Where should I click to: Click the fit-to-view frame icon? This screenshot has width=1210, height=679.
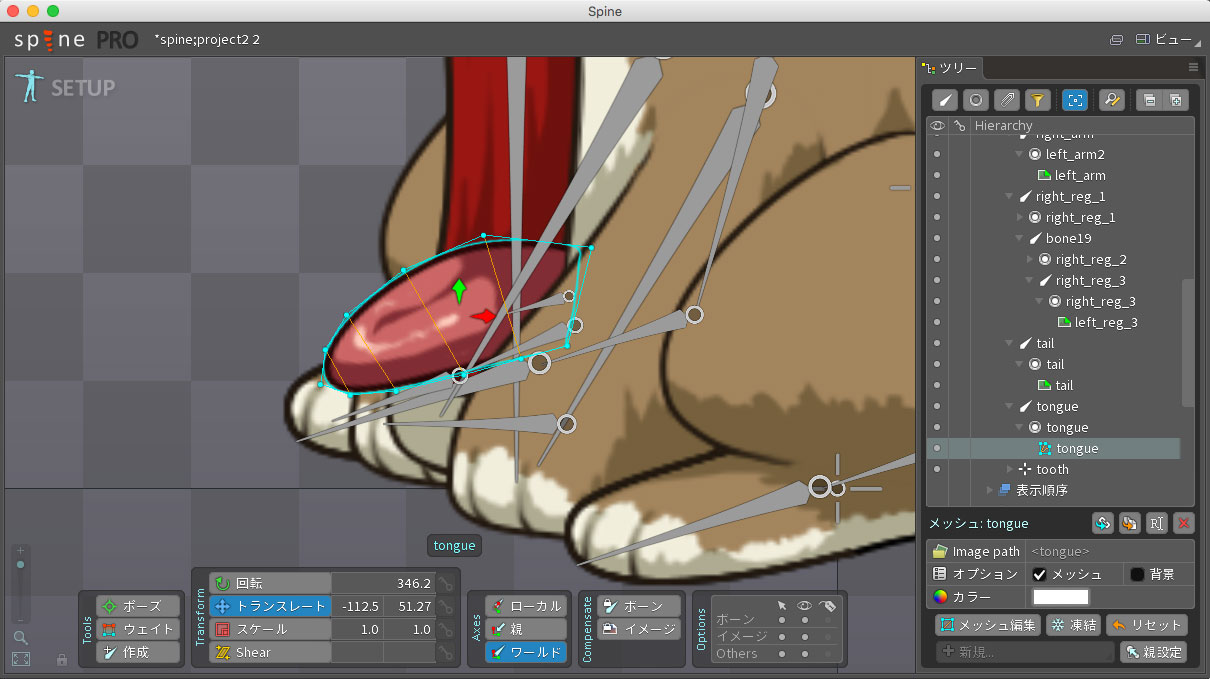[x=20, y=659]
